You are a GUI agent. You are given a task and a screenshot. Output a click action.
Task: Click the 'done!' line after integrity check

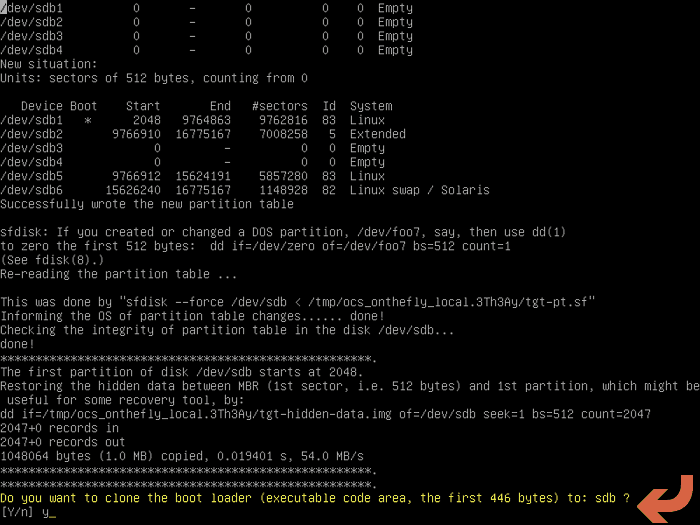(17, 344)
